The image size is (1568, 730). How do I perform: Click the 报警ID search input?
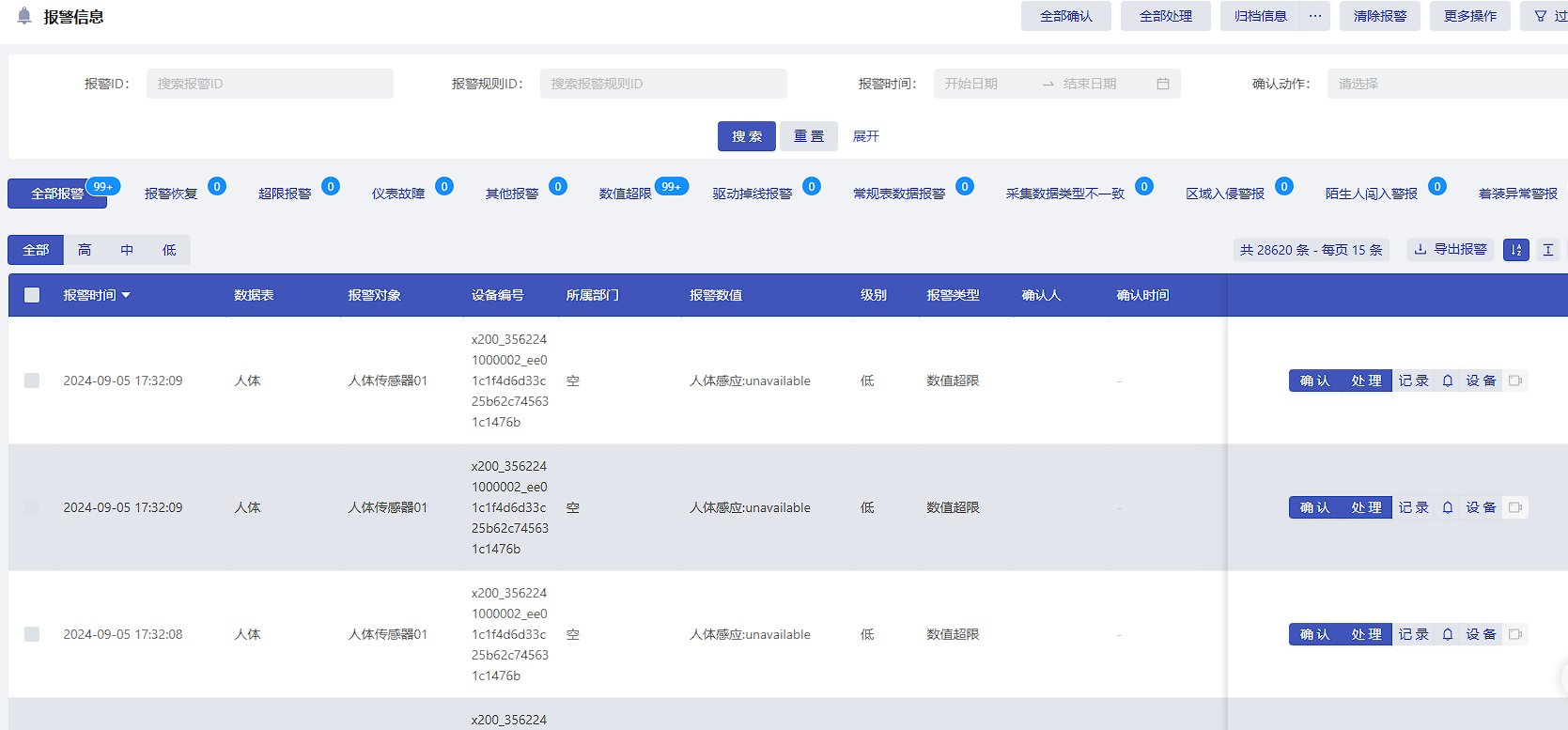coord(270,84)
